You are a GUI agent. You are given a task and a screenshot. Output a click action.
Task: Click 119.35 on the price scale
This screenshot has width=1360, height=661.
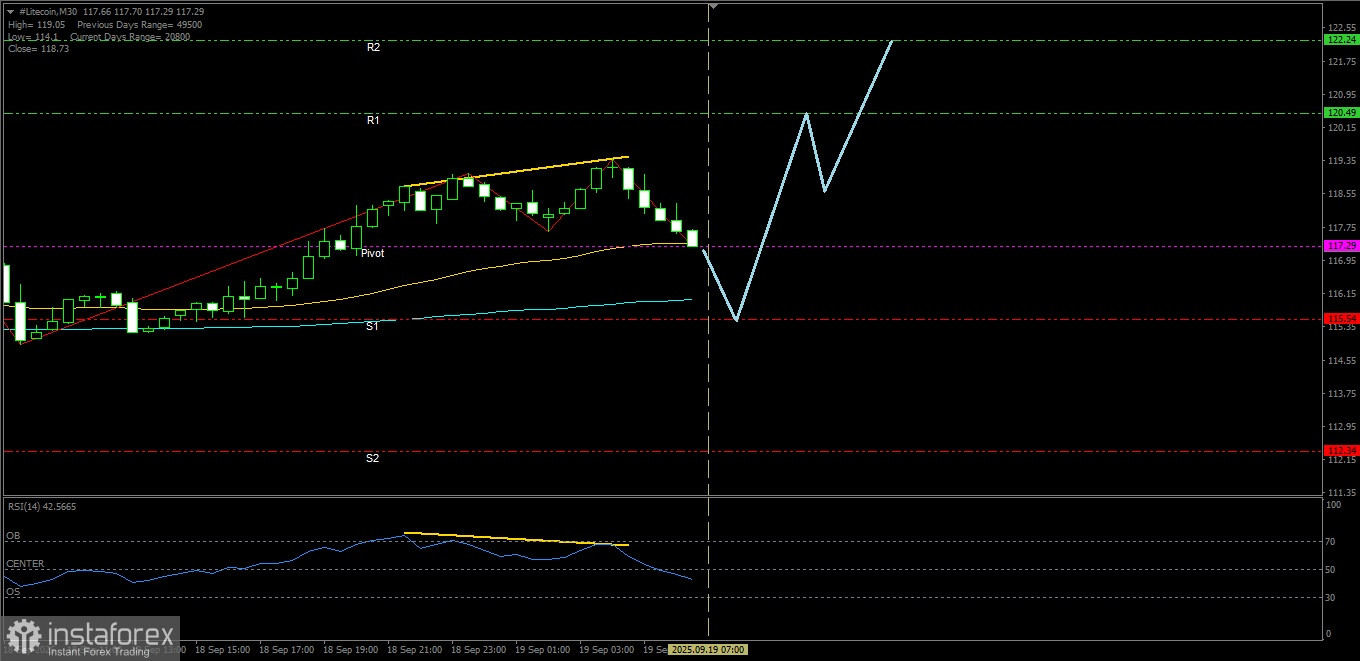pyautogui.click(x=1341, y=160)
